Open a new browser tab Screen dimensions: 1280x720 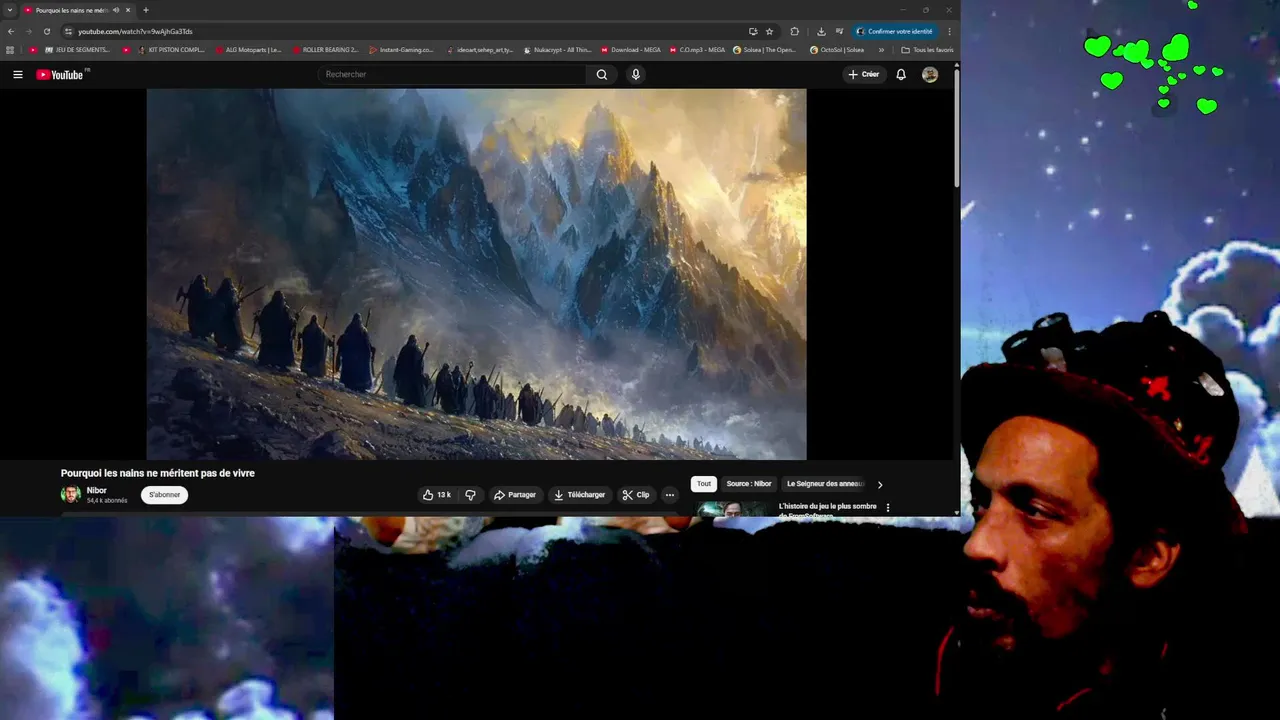[x=146, y=10]
